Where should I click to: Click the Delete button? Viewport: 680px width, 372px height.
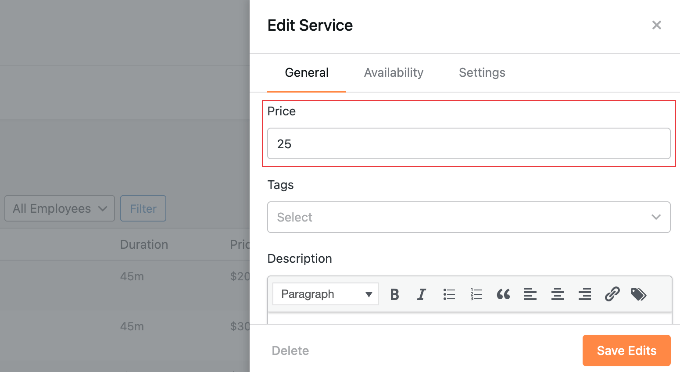point(290,350)
